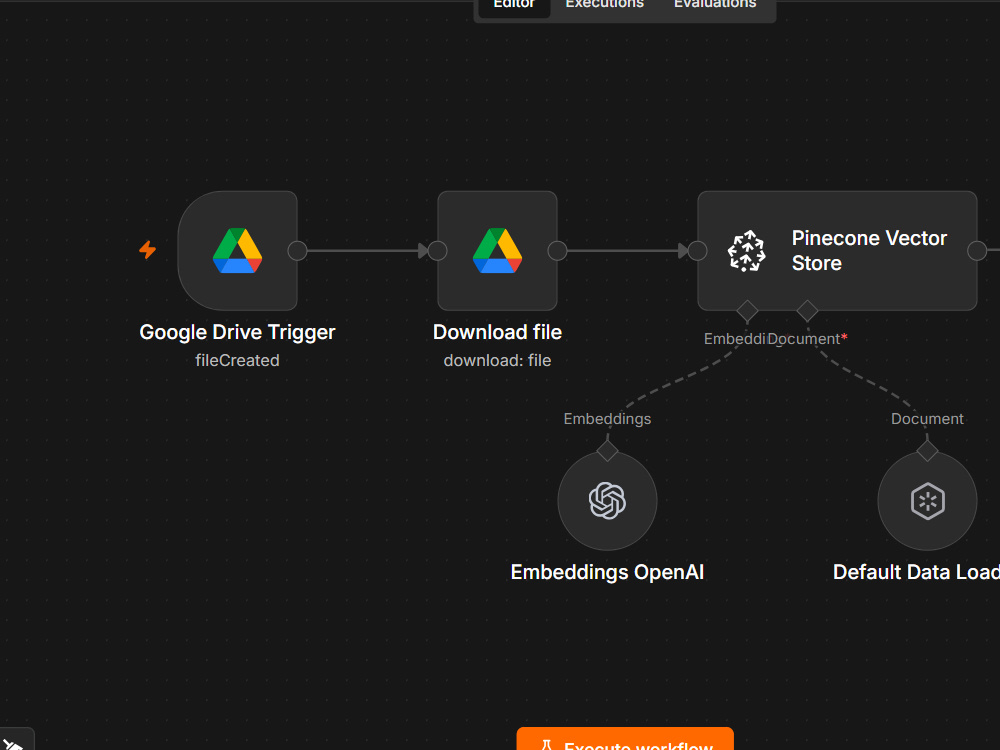This screenshot has width=1000, height=750.
Task: Click the Download file label
Action: [497, 332]
